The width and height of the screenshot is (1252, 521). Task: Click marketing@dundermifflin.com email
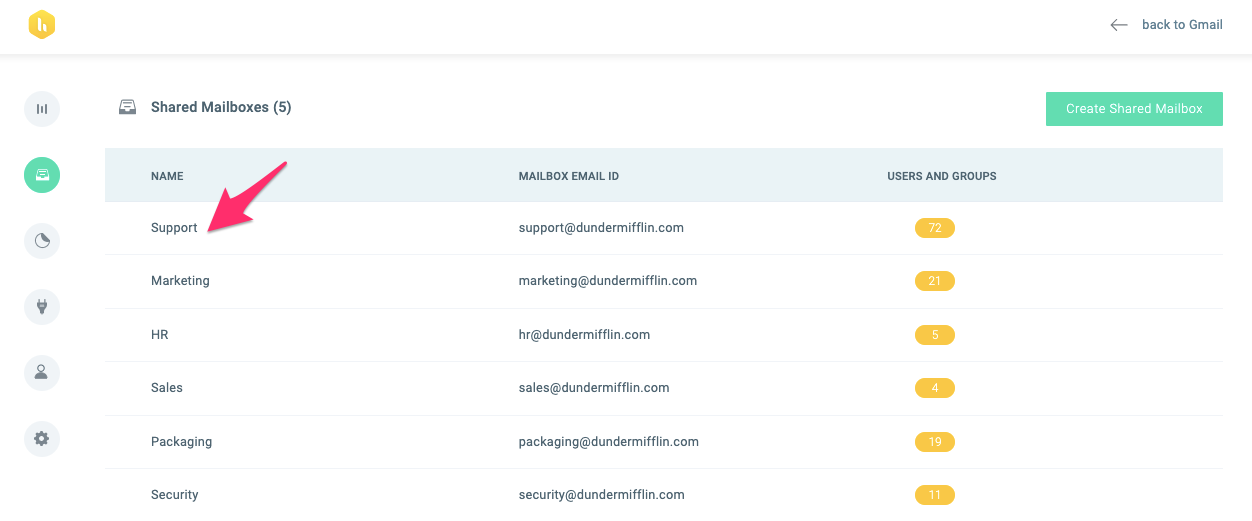click(608, 281)
